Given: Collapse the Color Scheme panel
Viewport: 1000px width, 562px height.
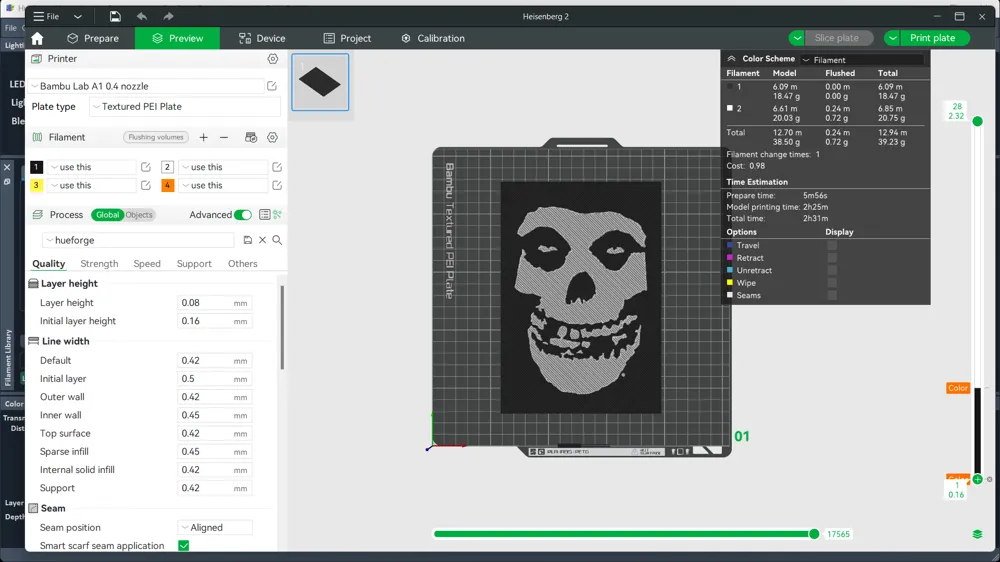Looking at the screenshot, I should 732,59.
